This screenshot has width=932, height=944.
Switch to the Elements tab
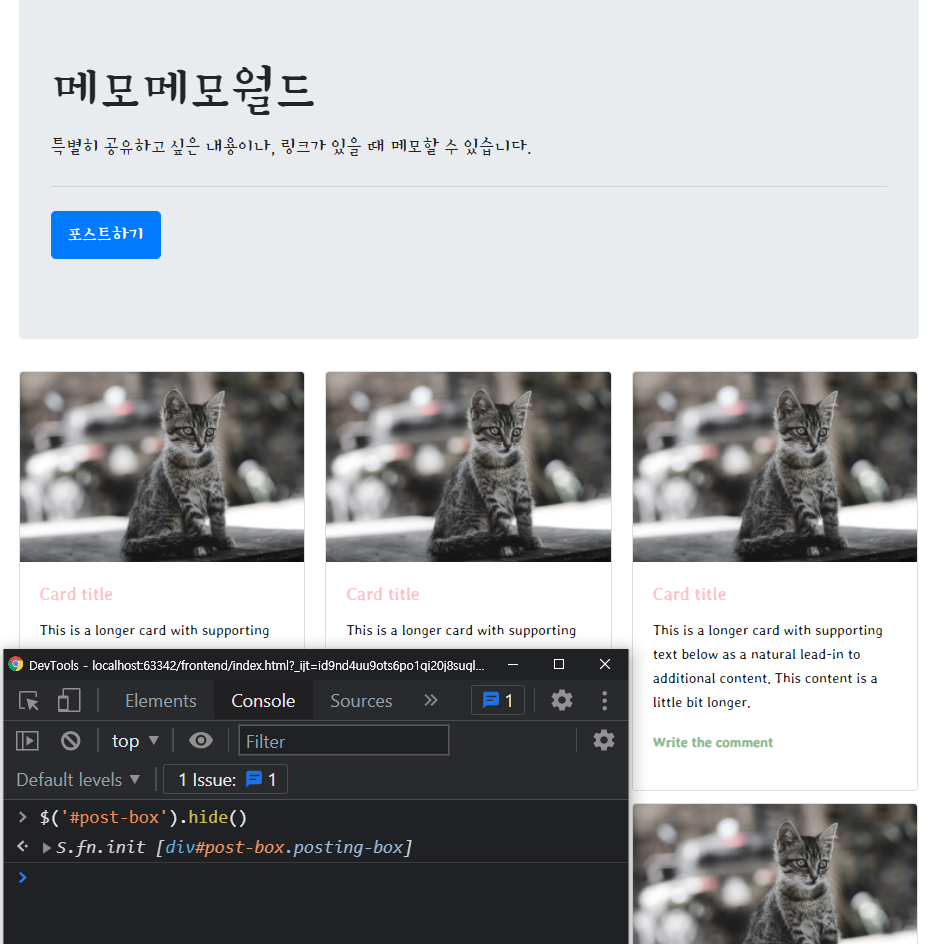[161, 701]
